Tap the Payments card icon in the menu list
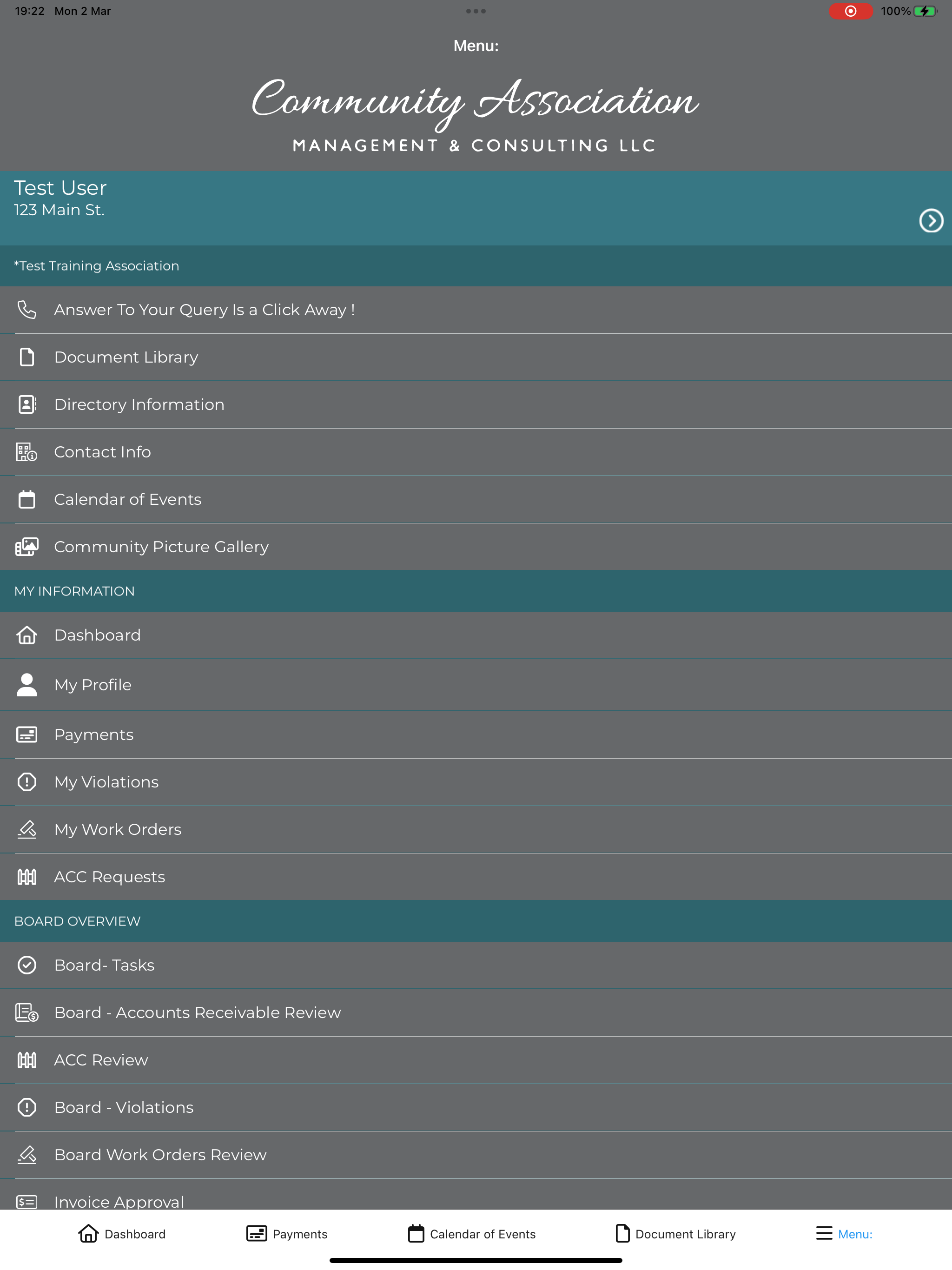The image size is (952, 1270). 27,734
